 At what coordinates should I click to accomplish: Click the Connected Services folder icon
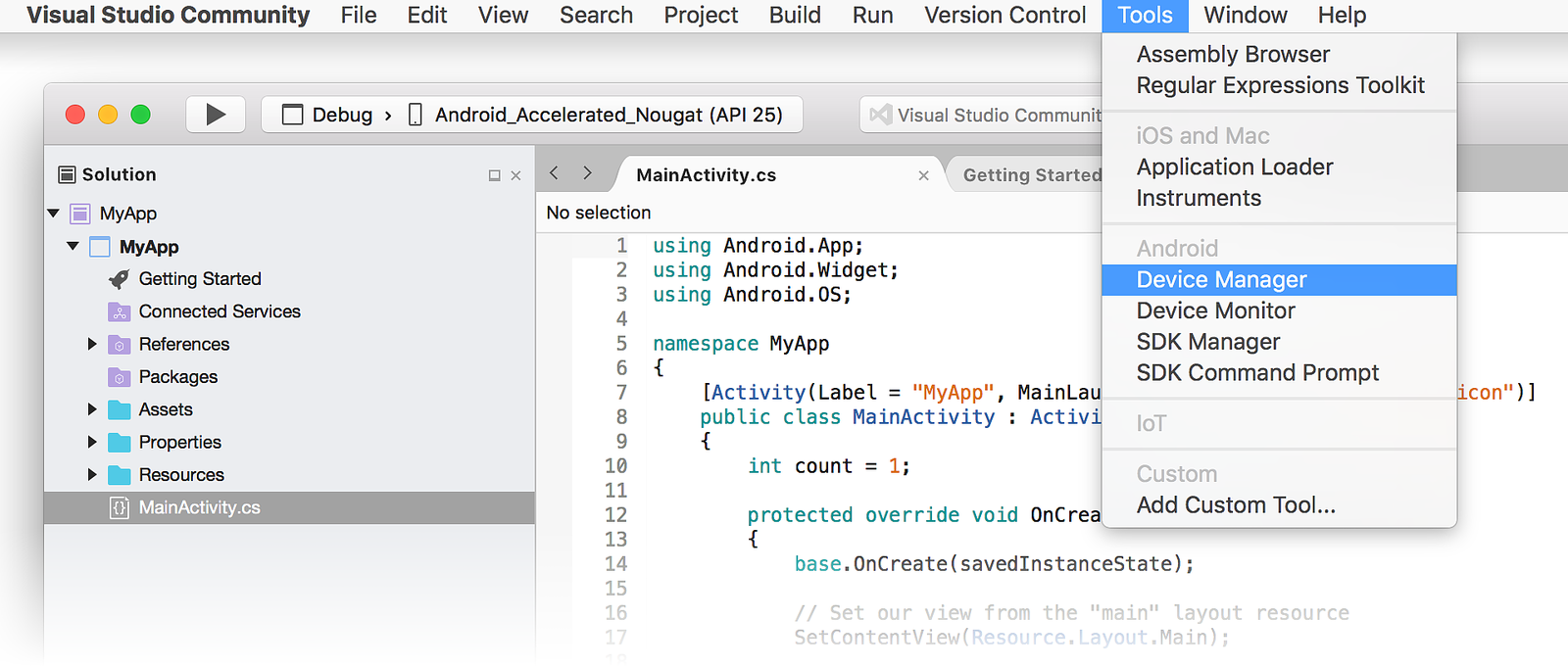pyautogui.click(x=119, y=312)
